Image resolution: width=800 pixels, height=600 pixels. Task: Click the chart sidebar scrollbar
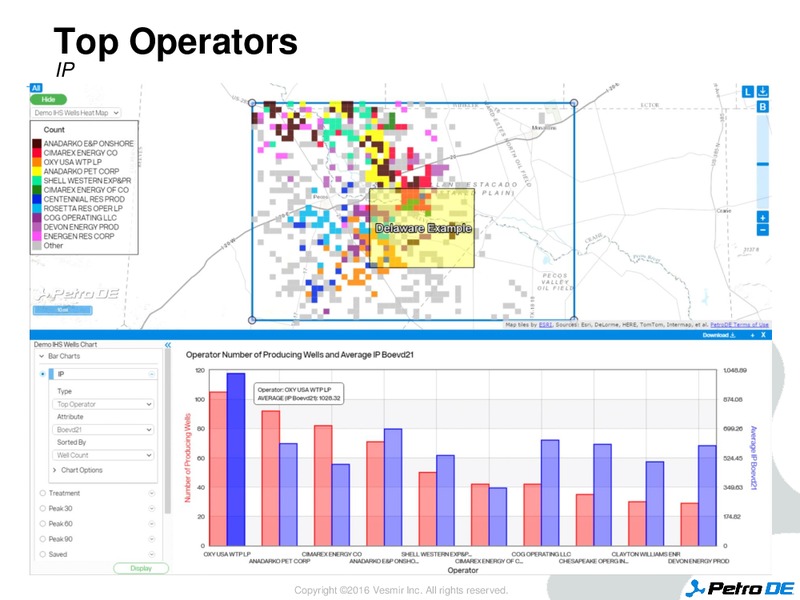[x=167, y=432]
